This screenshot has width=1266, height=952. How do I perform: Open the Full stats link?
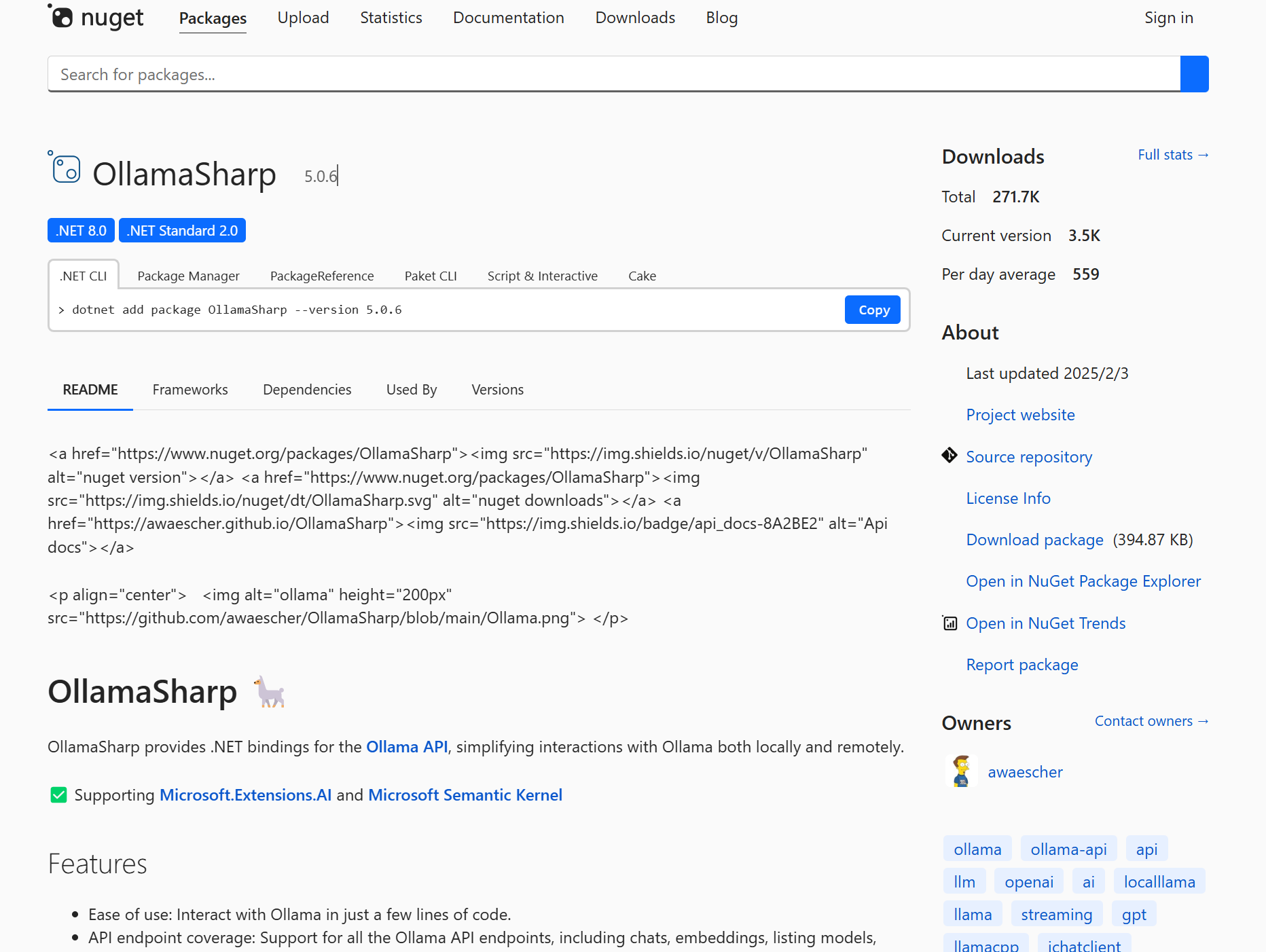click(1173, 155)
